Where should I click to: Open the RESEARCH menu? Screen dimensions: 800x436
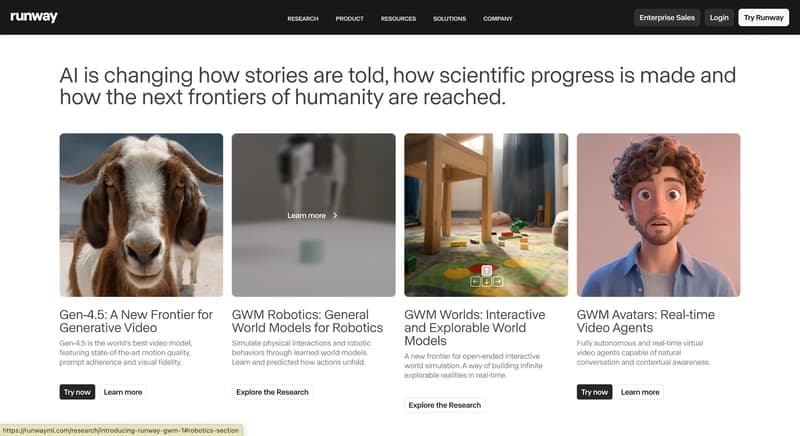(303, 18)
